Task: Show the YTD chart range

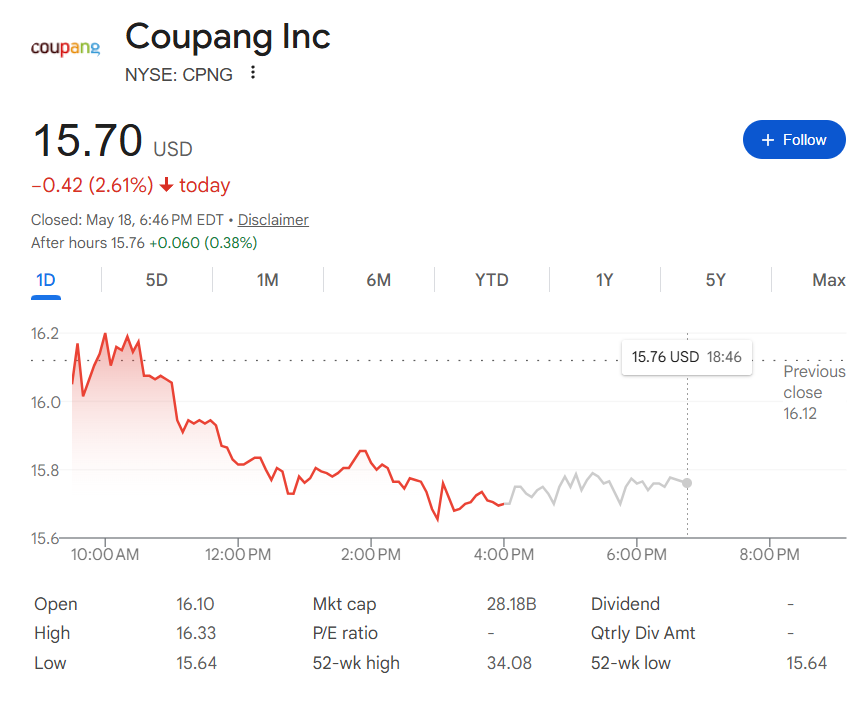Action: click(x=491, y=280)
